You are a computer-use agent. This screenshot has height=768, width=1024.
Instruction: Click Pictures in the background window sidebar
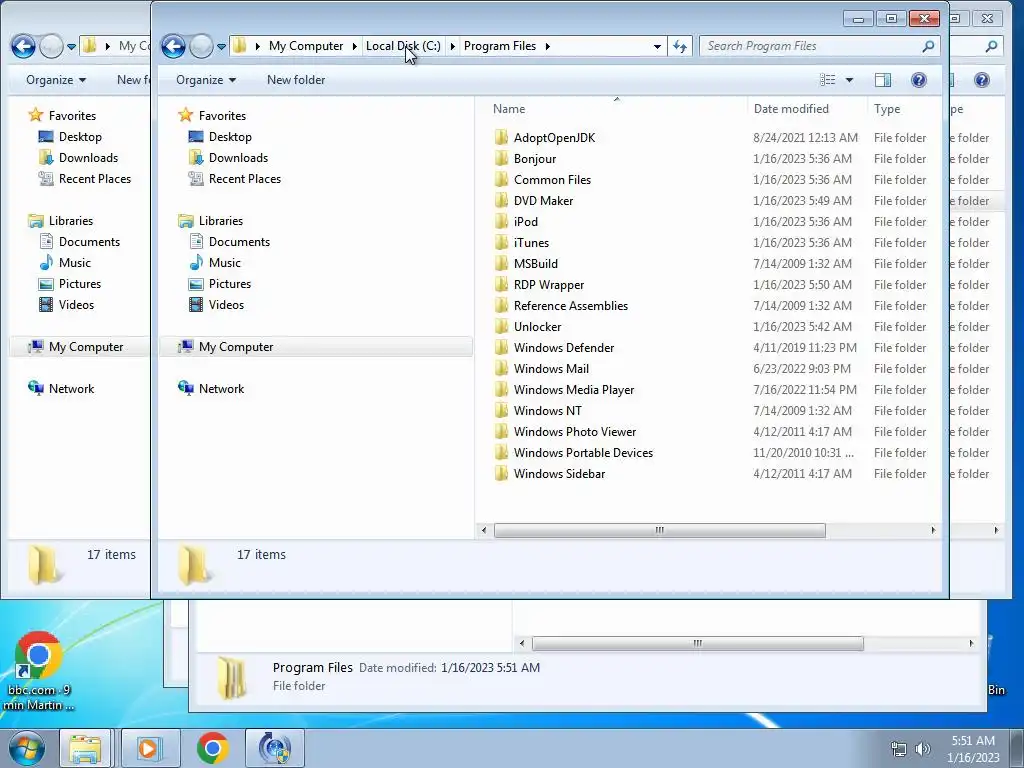click(80, 283)
